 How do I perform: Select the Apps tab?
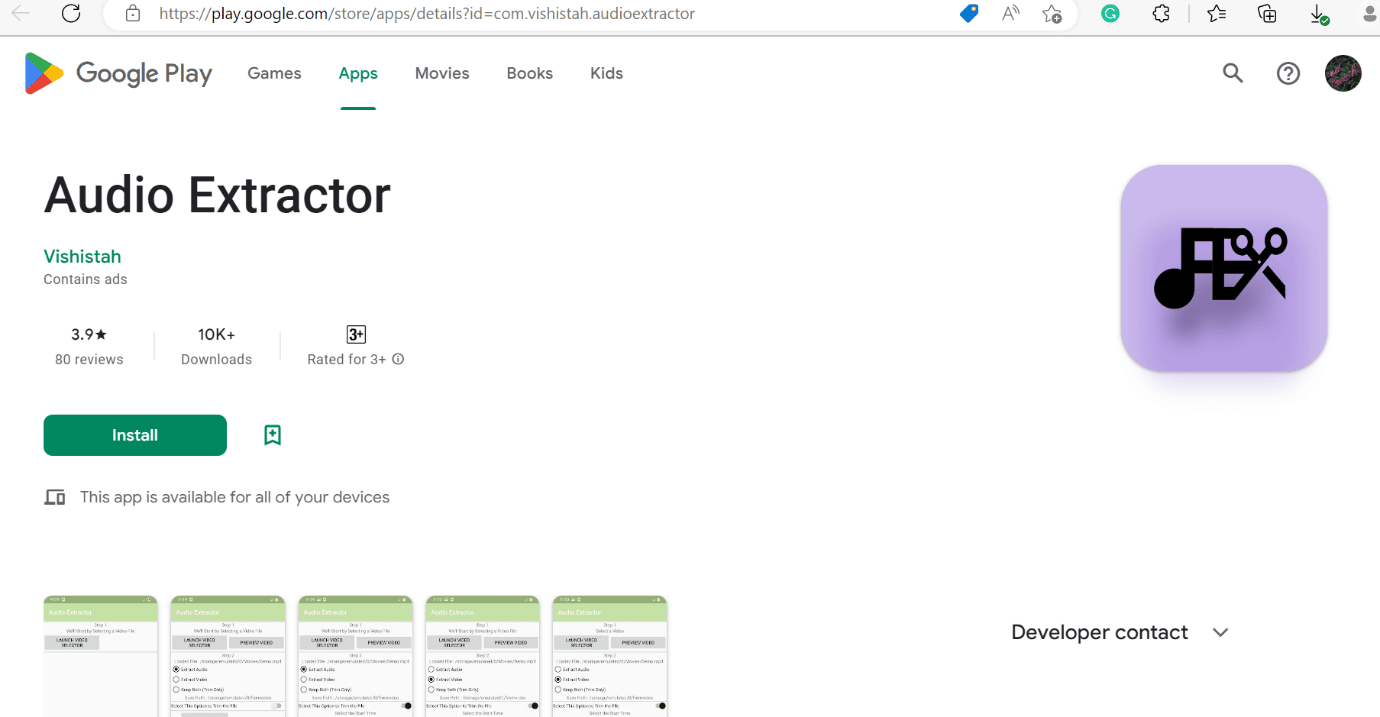[358, 73]
